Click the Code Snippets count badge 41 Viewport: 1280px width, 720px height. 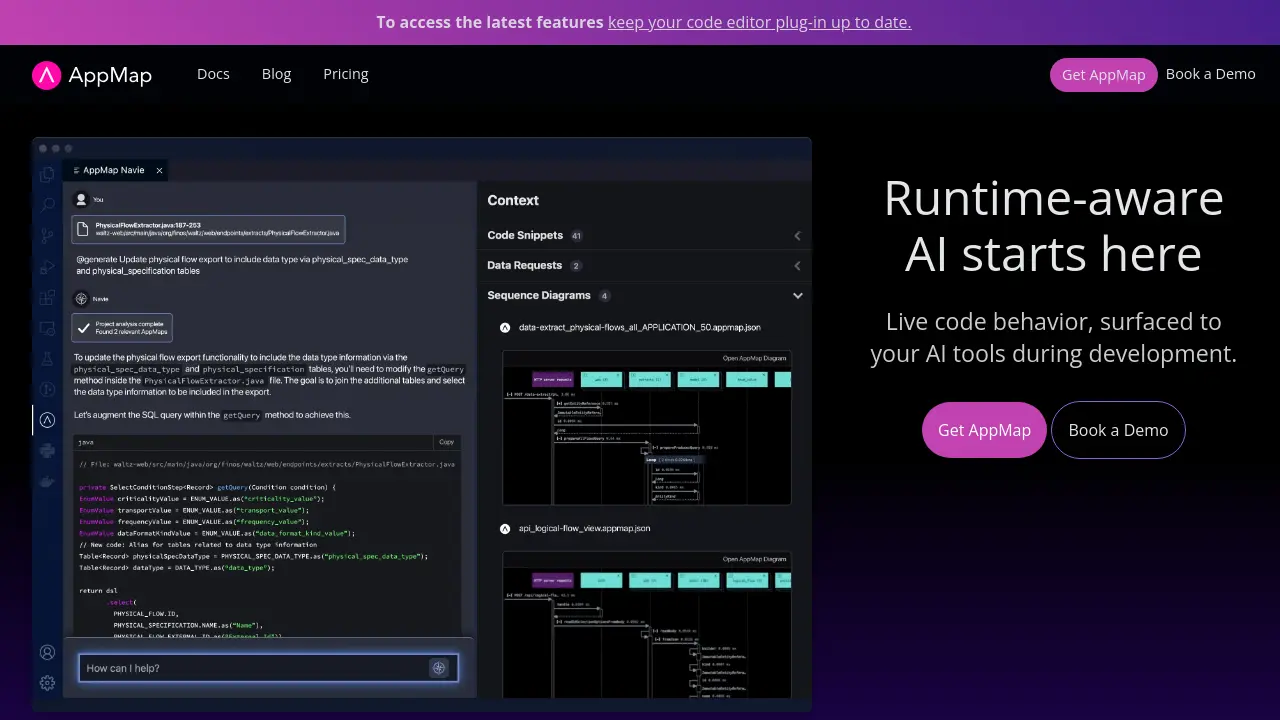[576, 236]
